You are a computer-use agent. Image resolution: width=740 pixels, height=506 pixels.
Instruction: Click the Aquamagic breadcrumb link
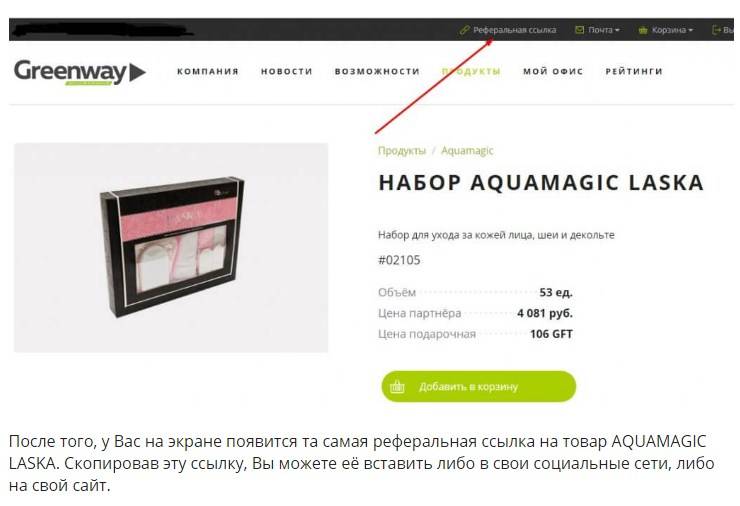[x=467, y=151]
